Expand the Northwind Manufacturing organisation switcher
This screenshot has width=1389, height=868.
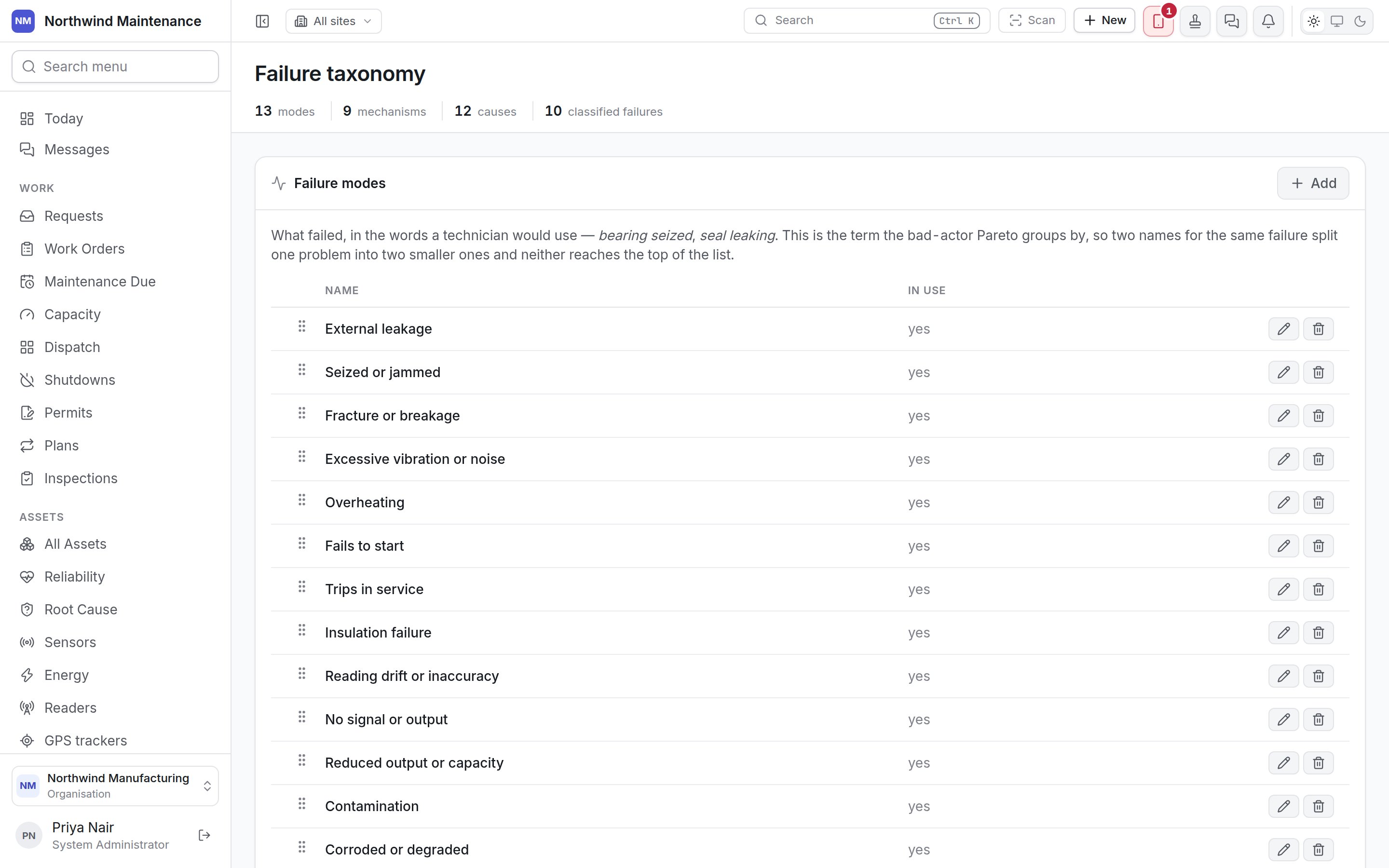(x=115, y=786)
